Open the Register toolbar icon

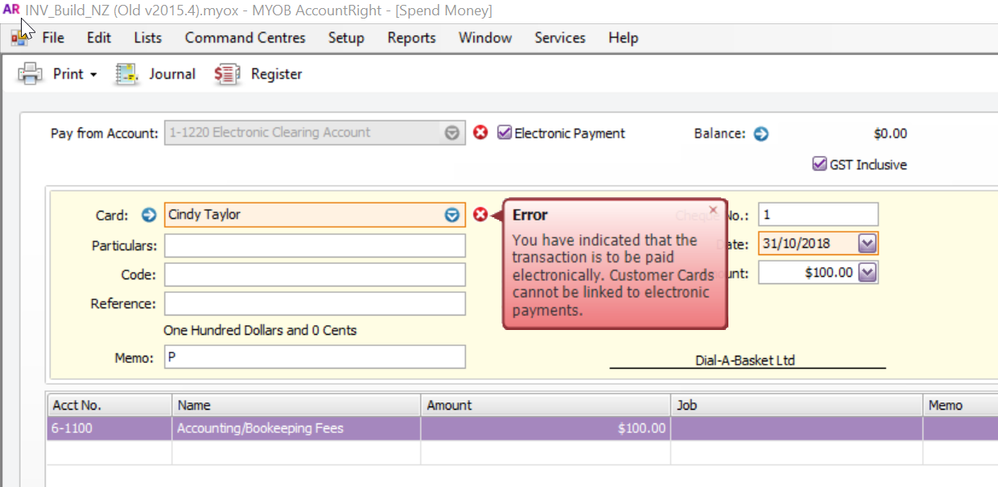click(x=228, y=74)
